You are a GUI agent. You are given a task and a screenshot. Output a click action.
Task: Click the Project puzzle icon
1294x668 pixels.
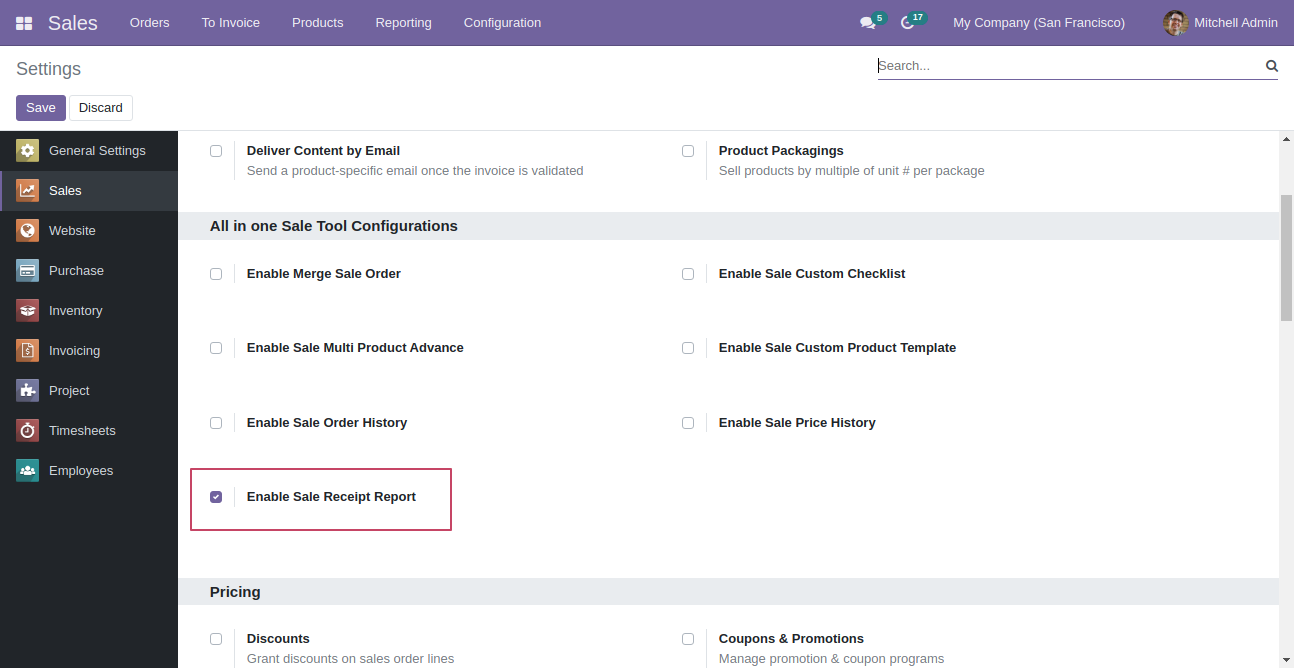click(28, 391)
